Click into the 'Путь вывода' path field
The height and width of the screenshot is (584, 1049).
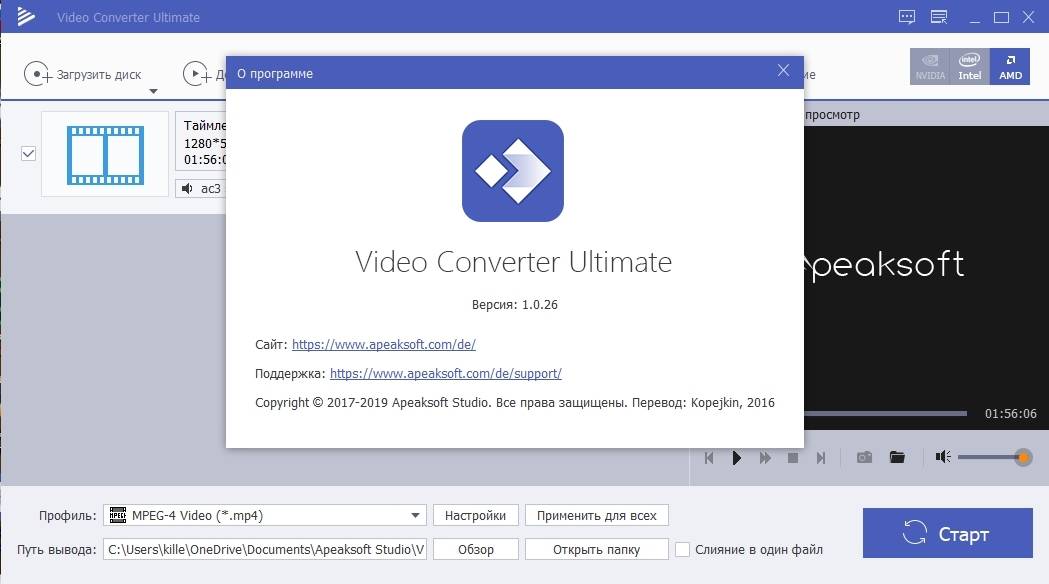coord(265,549)
